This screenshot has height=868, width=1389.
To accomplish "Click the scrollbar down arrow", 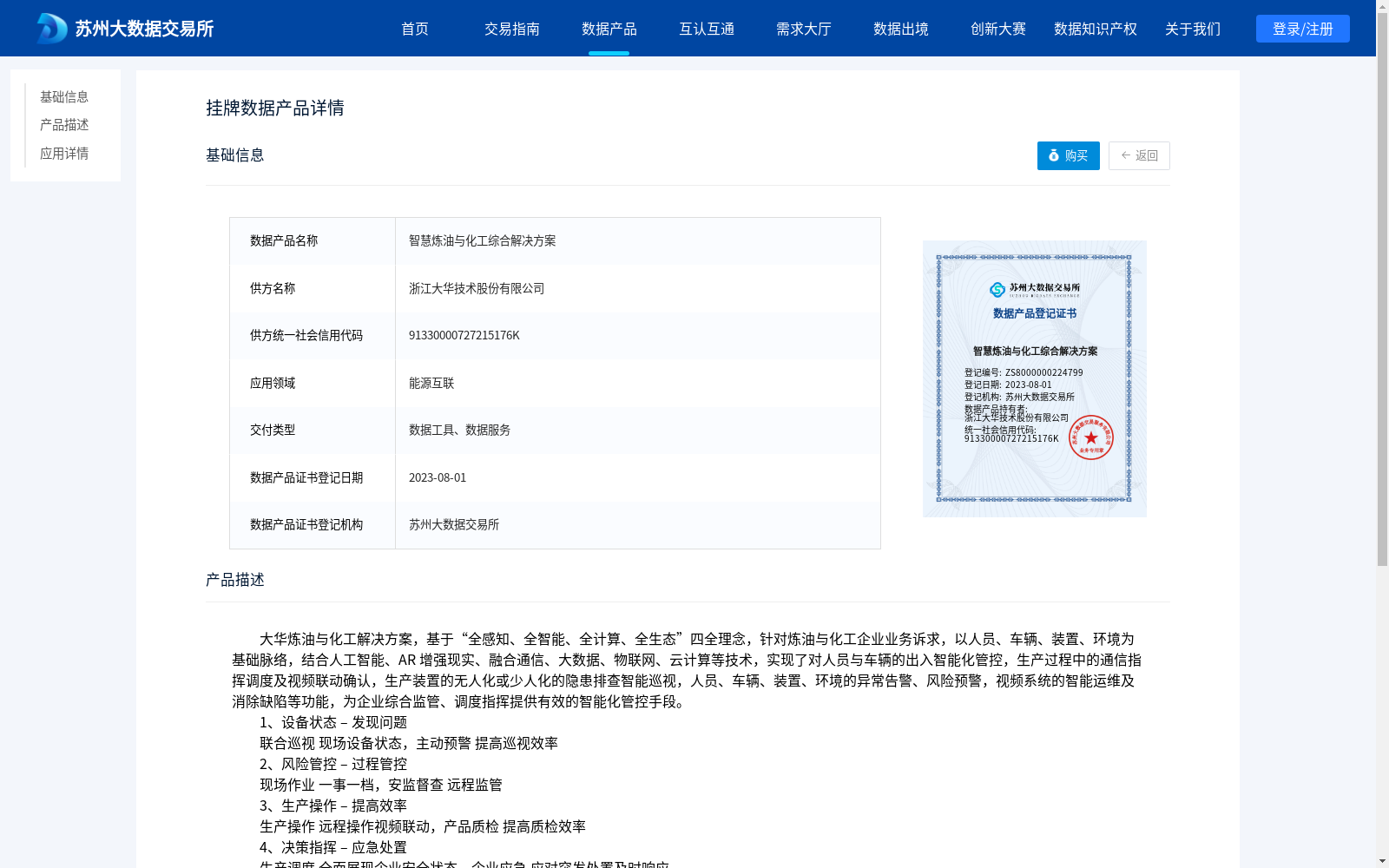I will (x=1382, y=861).
